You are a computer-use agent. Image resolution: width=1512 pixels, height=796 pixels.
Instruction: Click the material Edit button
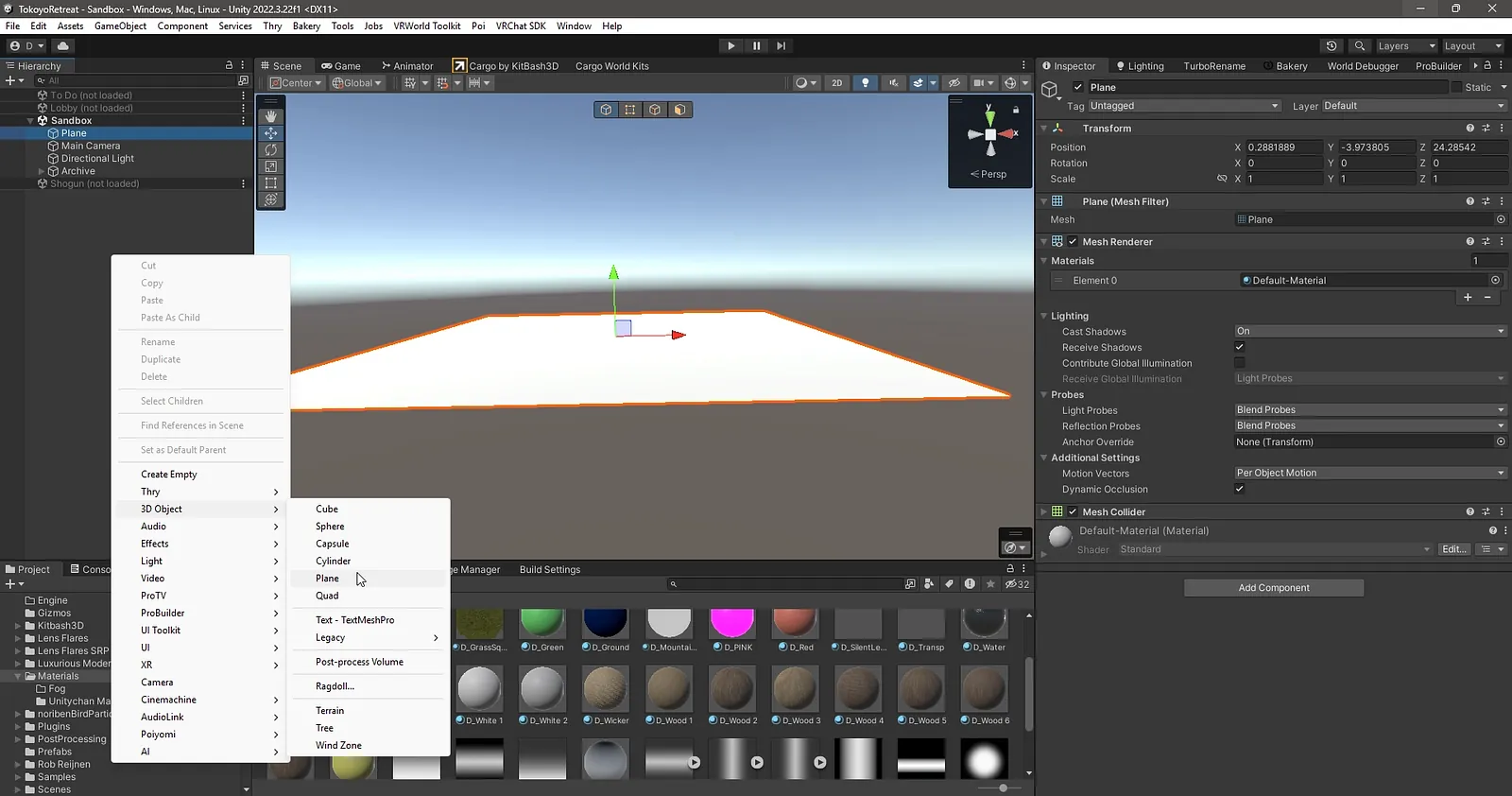(x=1453, y=549)
